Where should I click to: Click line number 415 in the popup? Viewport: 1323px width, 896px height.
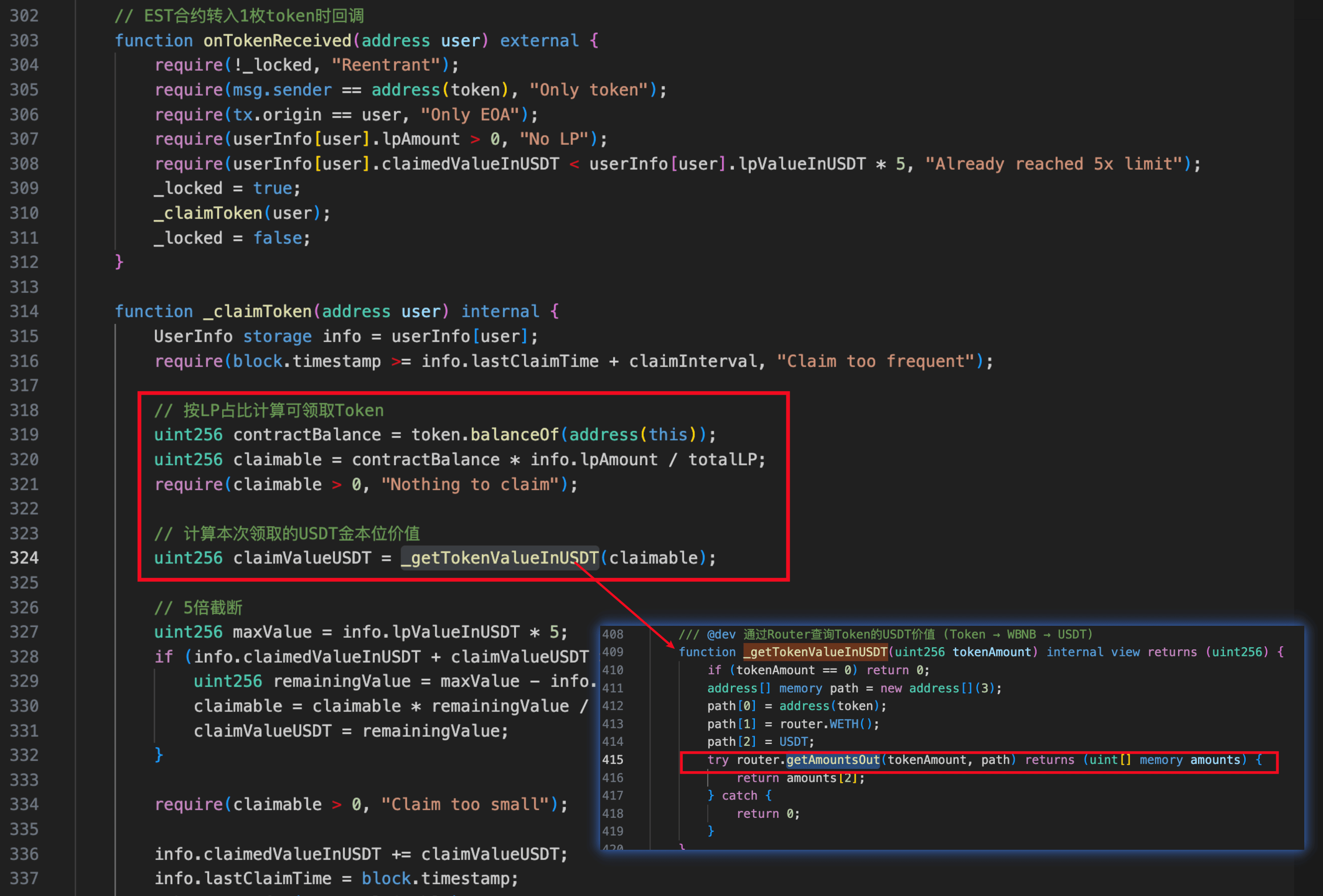coord(613,760)
